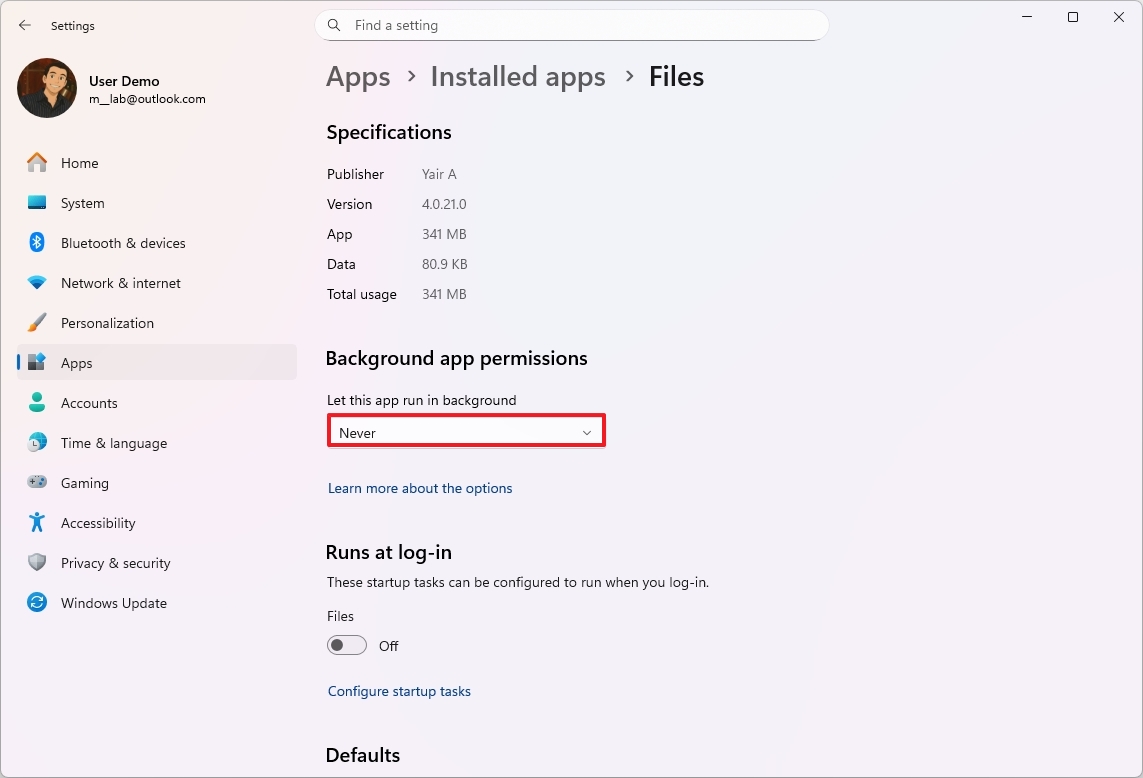Select Accounts in the sidebar
Image resolution: width=1143 pixels, height=778 pixels.
click(90, 402)
